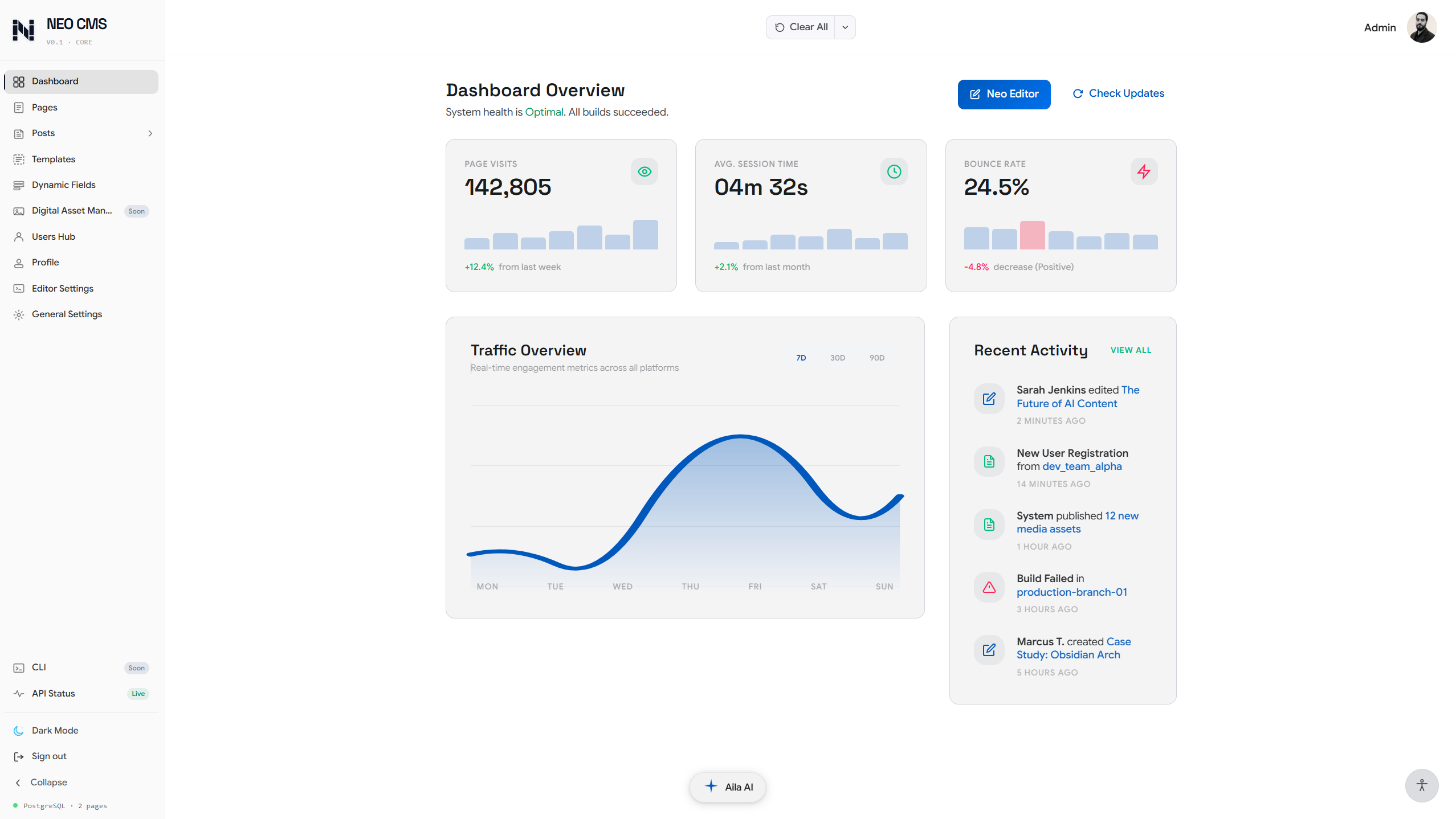Open Templates from the sidebar
This screenshot has height=819, width=1456.
coord(54,159)
